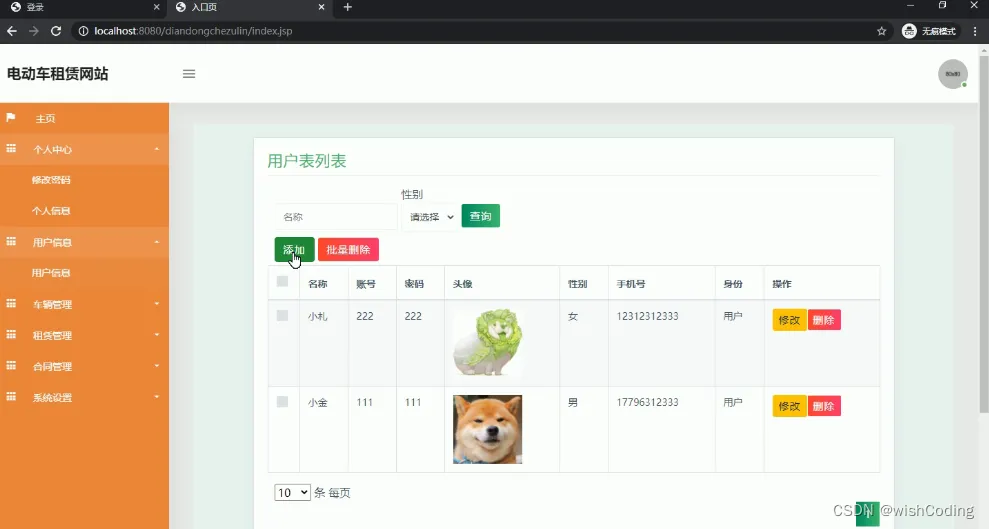Image resolution: width=989 pixels, height=529 pixels.
Task: Click the grid icon beside 用户信息 parent menu
Action: [x=11, y=241]
